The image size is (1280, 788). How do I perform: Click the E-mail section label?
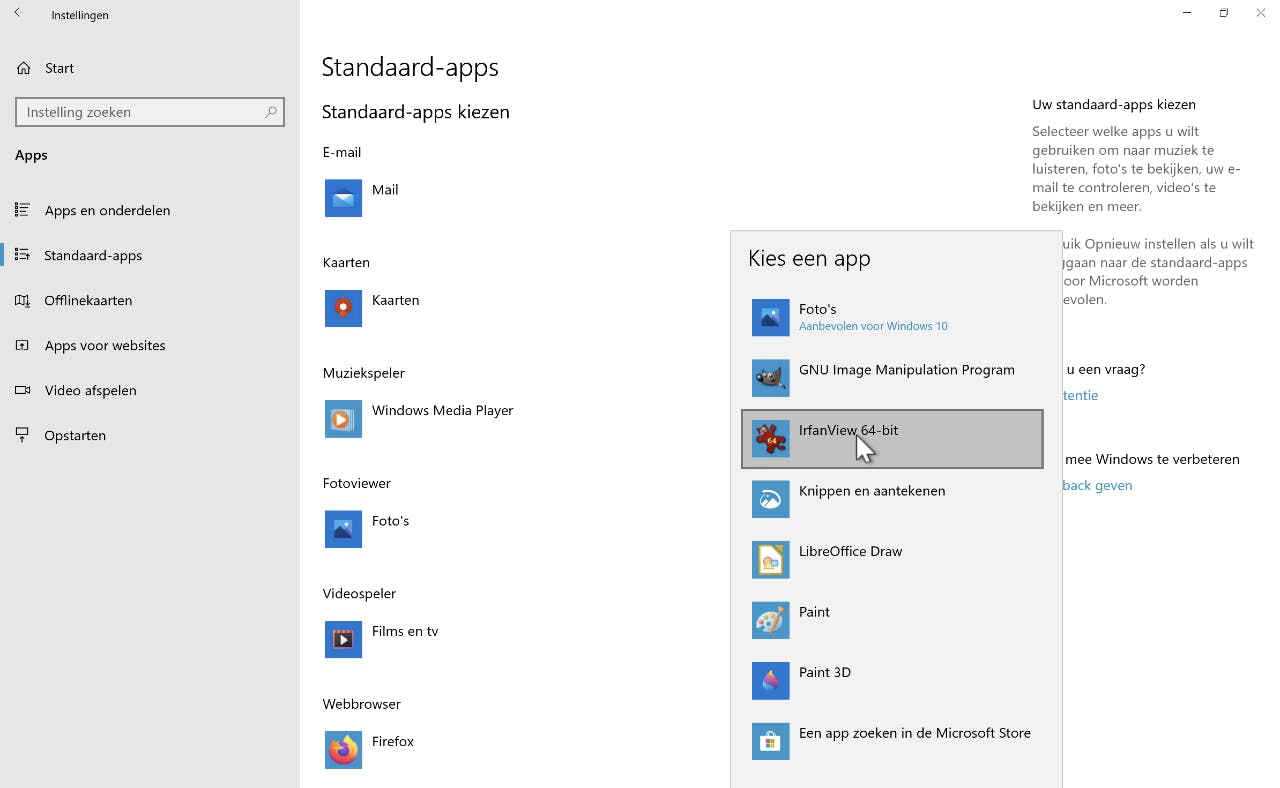pos(342,152)
